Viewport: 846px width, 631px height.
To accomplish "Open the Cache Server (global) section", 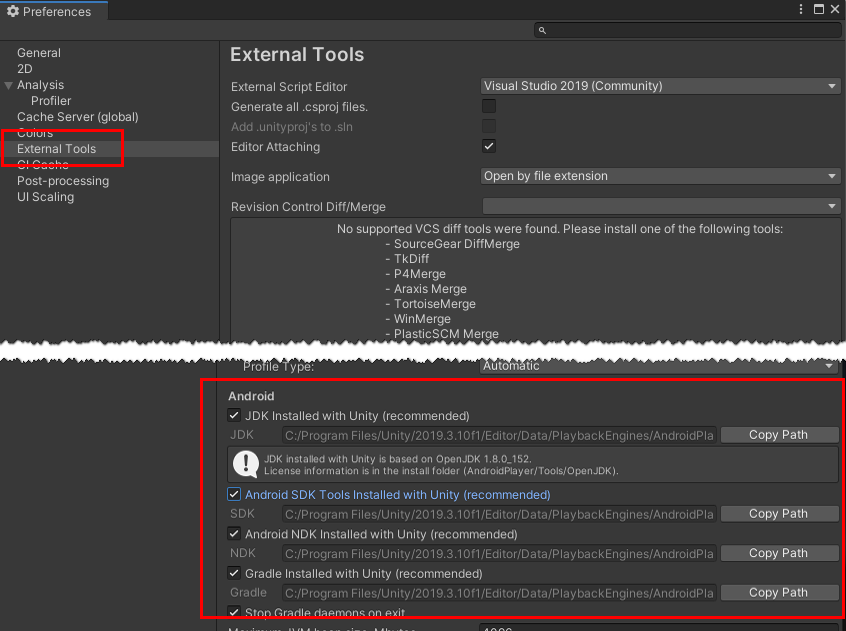I will tap(77, 117).
